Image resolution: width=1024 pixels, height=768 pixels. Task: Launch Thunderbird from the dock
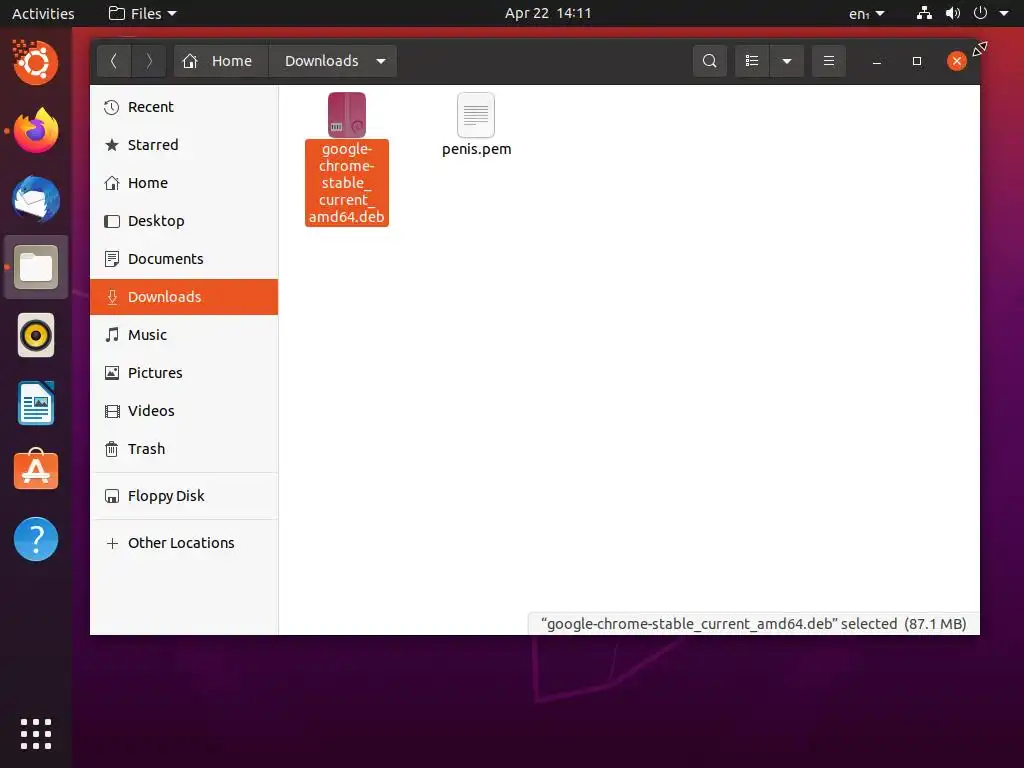click(36, 199)
